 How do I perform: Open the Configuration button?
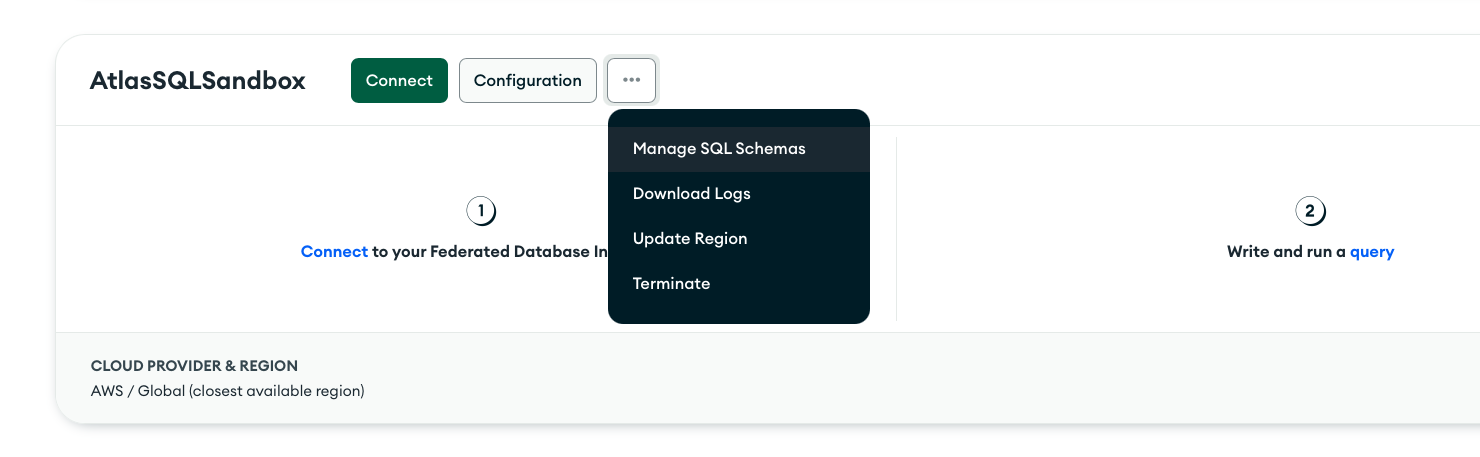(x=528, y=80)
